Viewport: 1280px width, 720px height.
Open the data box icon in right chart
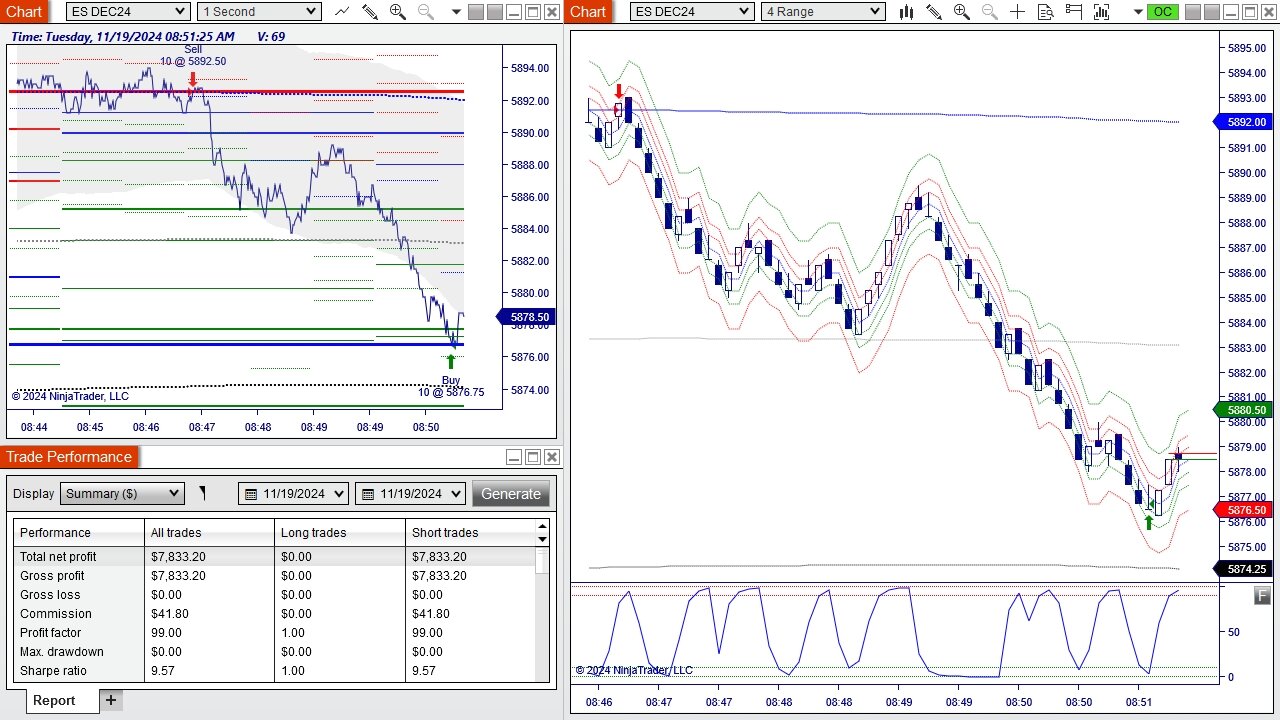[1046, 12]
